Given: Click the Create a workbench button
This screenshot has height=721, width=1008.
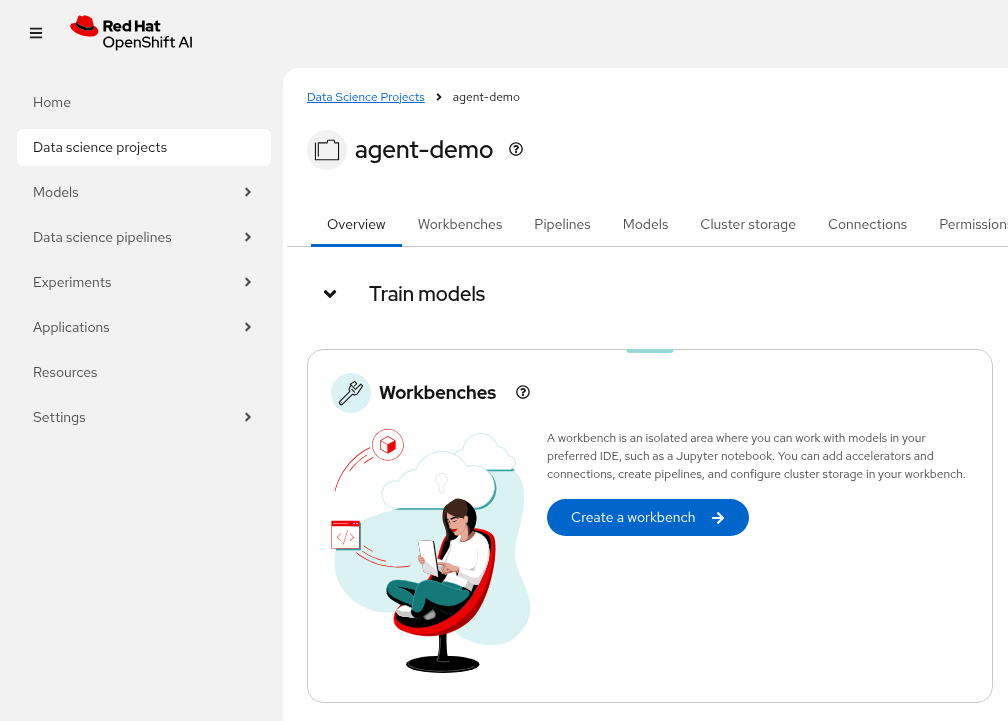Looking at the screenshot, I should tap(647, 517).
